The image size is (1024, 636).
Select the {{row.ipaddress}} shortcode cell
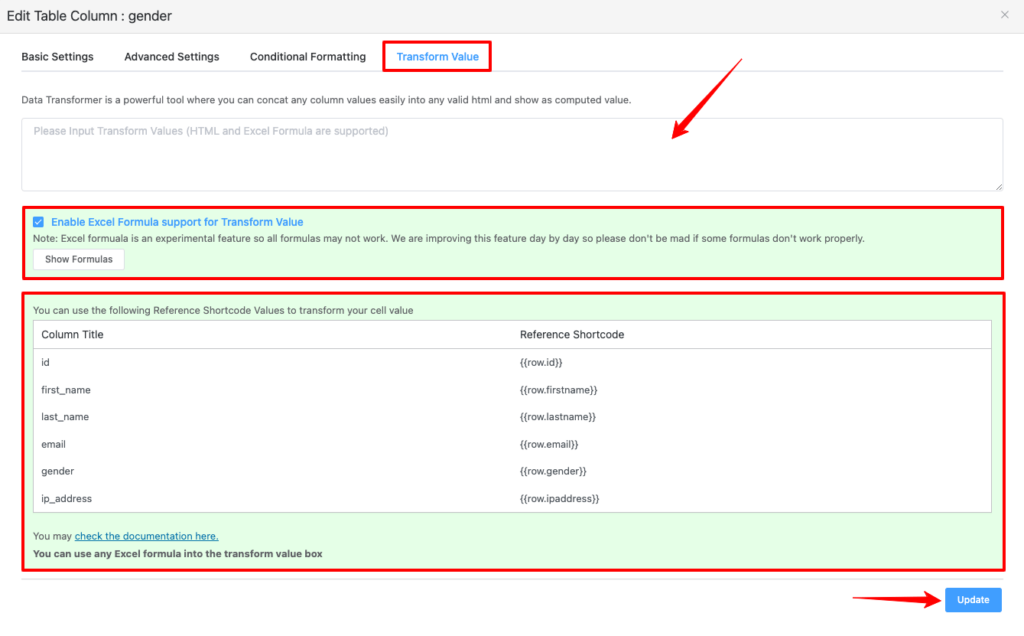click(559, 498)
